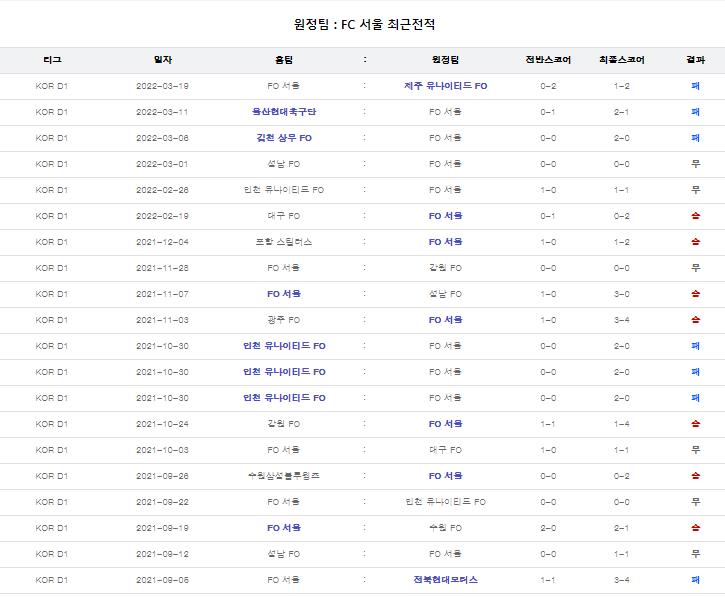The width and height of the screenshot is (725, 597).
Task: Click the date 2021-12-04
Action: pos(162,242)
